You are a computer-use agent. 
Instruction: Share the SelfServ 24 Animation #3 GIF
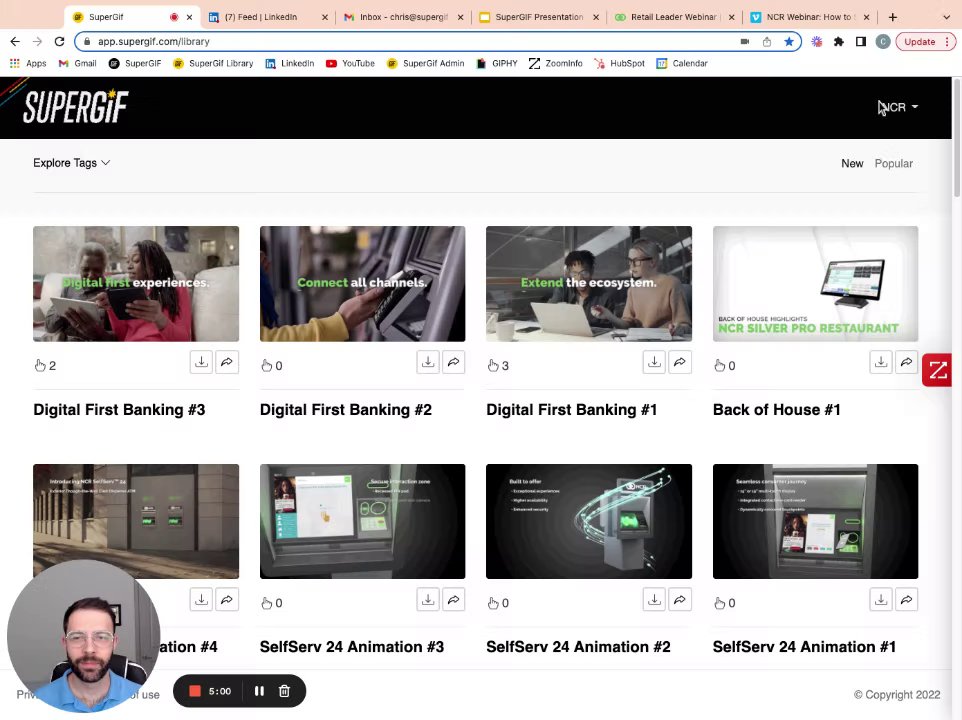pyautogui.click(x=453, y=600)
